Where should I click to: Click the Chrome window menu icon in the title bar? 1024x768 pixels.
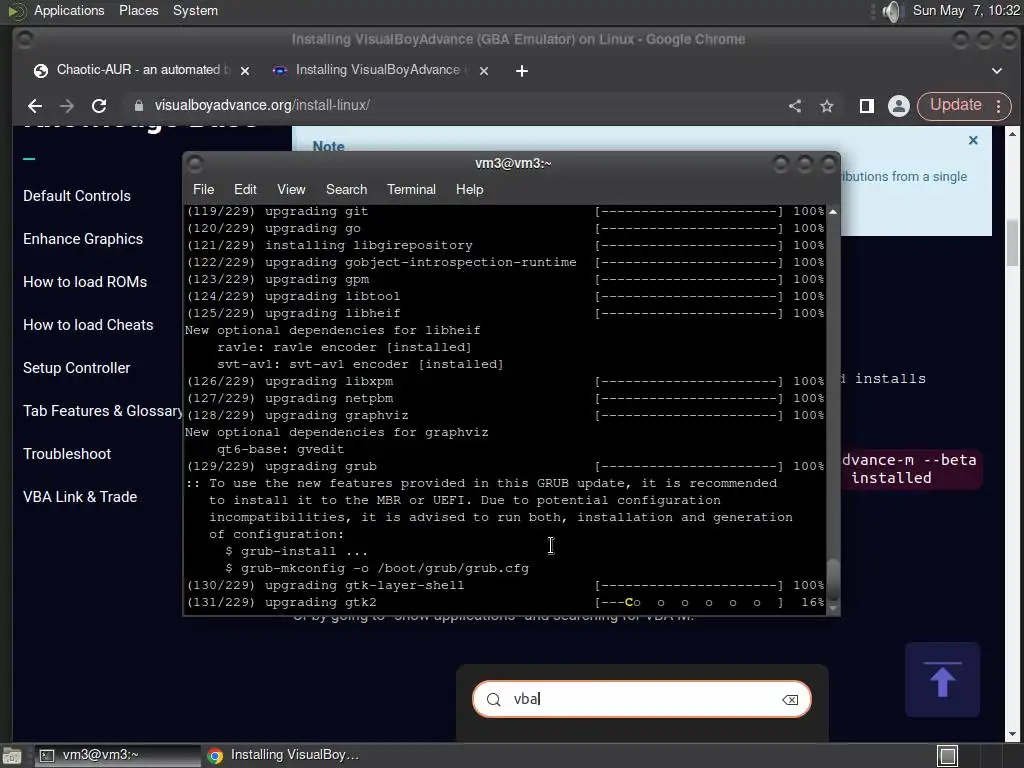pyautogui.click(x=25, y=40)
